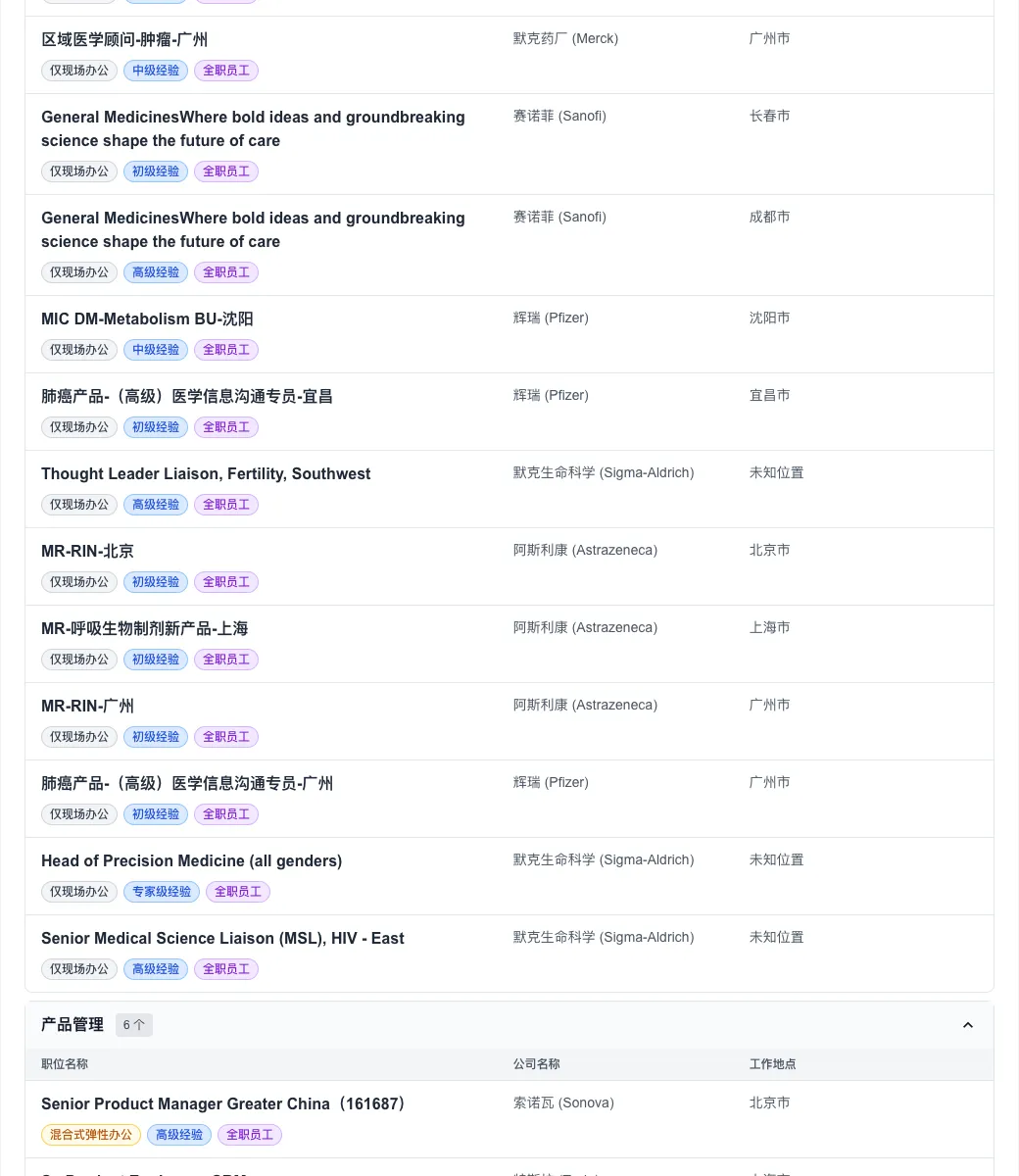Open MR-RIN-北京 job listing
The image size is (1019, 1176).
click(87, 552)
